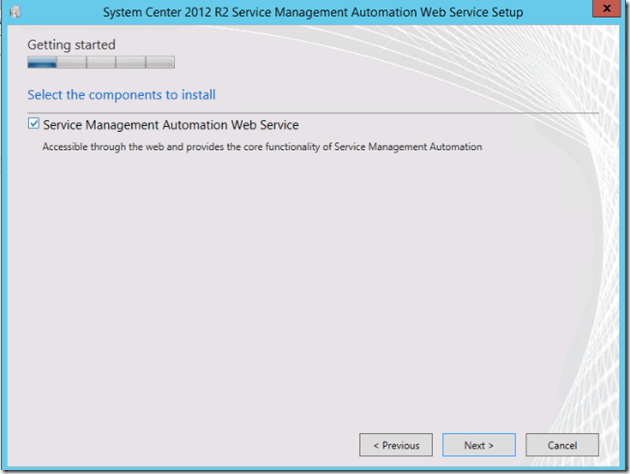The height and width of the screenshot is (474, 630).
Task: Uncheck the Service Management Automation Web Service checkbox
Action: click(x=35, y=125)
